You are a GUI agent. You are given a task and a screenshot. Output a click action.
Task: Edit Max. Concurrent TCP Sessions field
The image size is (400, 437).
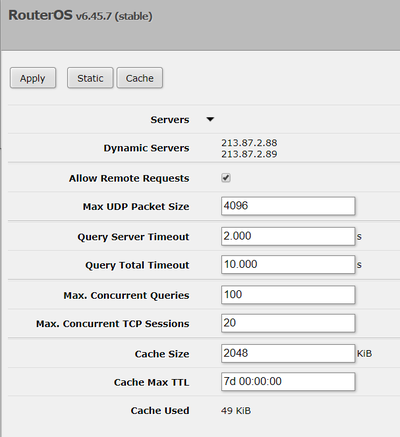coord(288,323)
